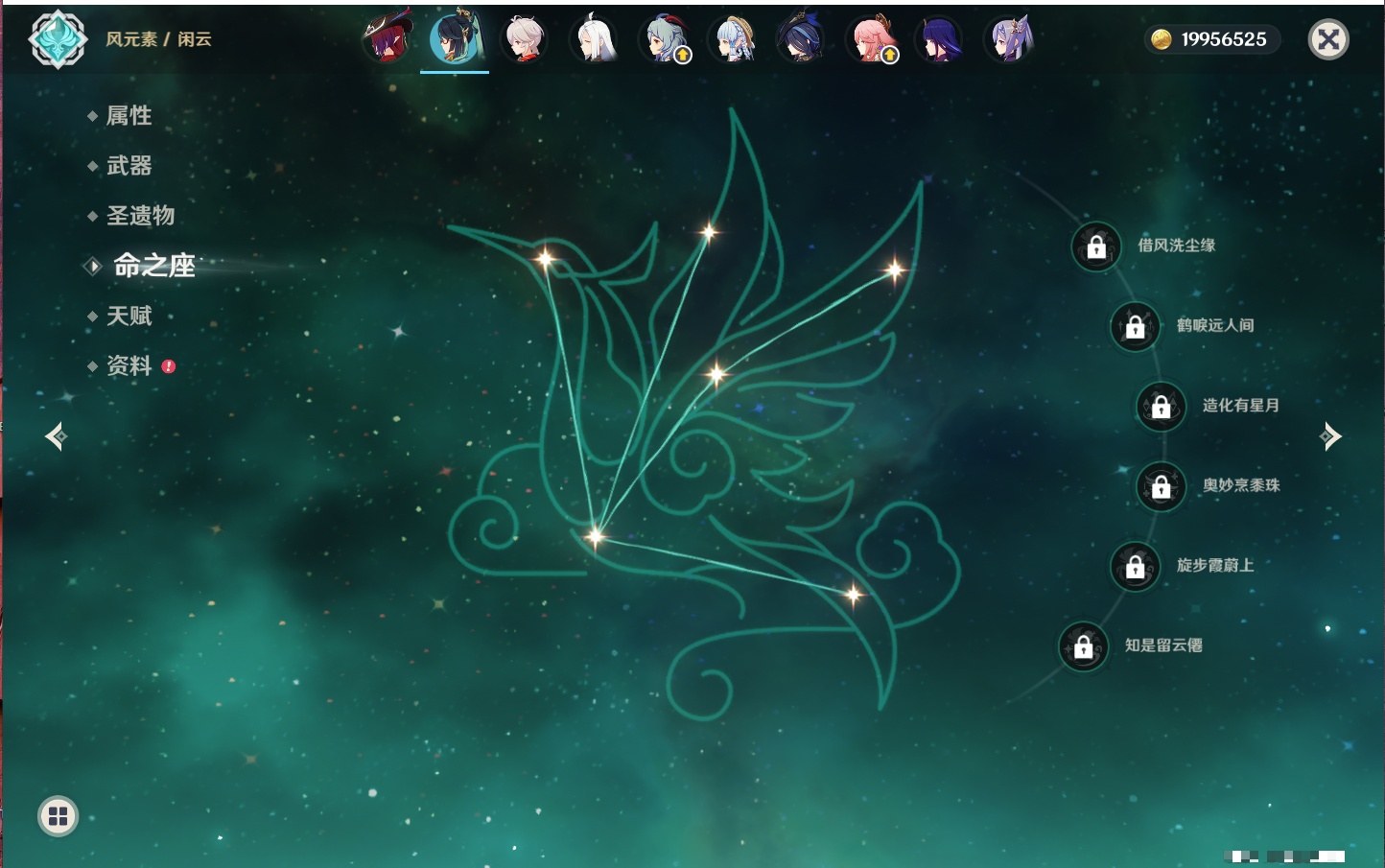Click the Mora balance 19956525

pyautogui.click(x=1224, y=39)
